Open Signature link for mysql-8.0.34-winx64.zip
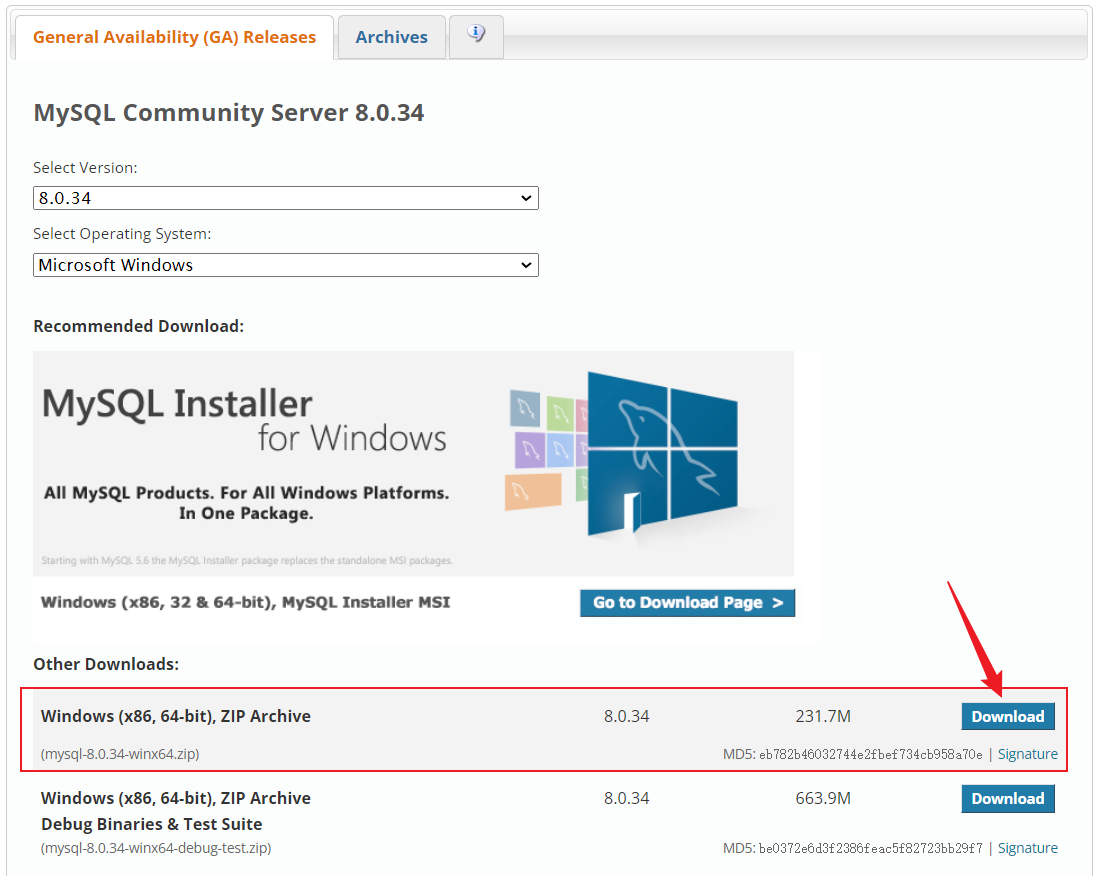This screenshot has width=1096, height=876. 1027,754
